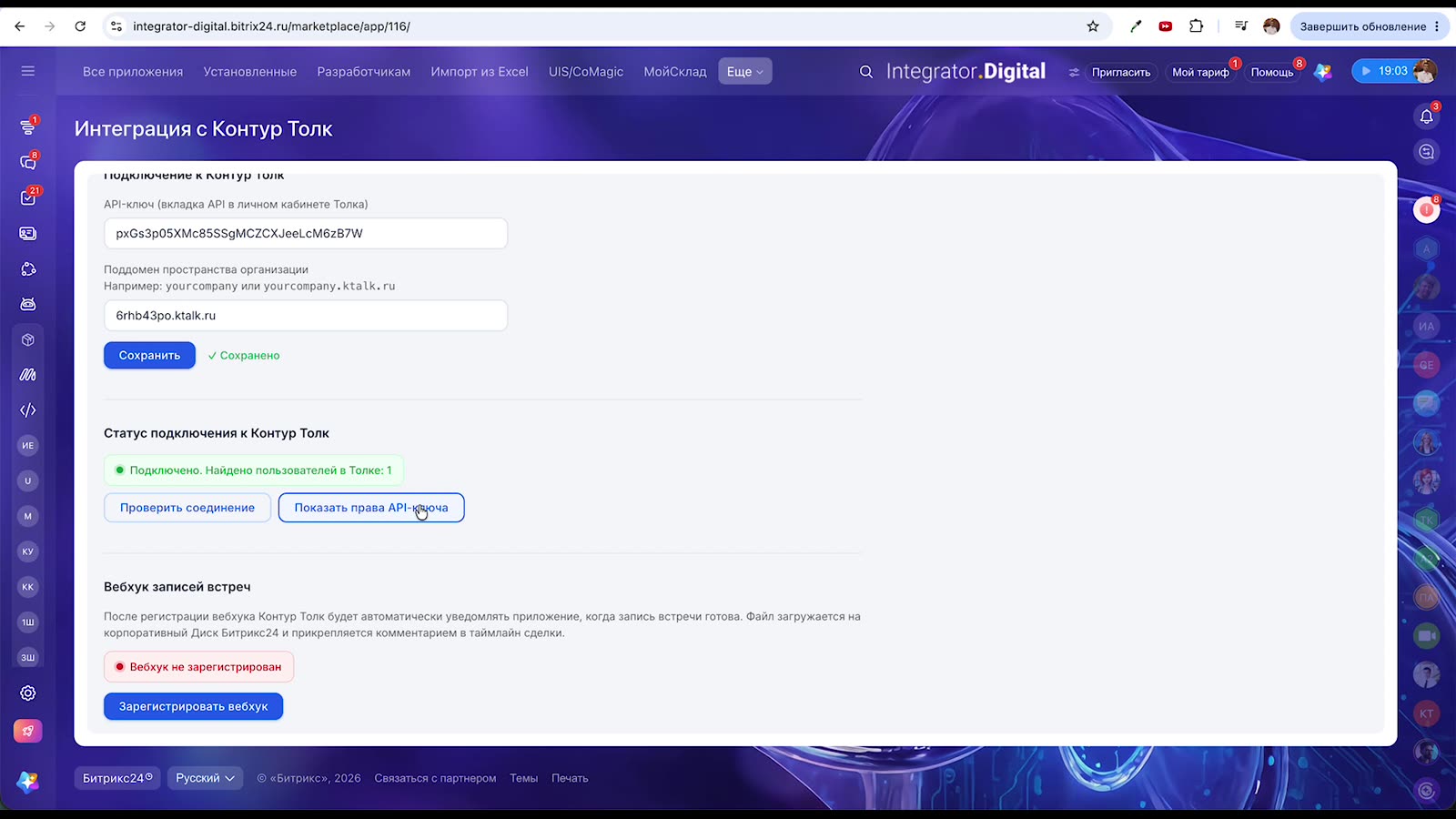1456x819 pixels.
Task: Go back in the browser
Action: (x=20, y=26)
